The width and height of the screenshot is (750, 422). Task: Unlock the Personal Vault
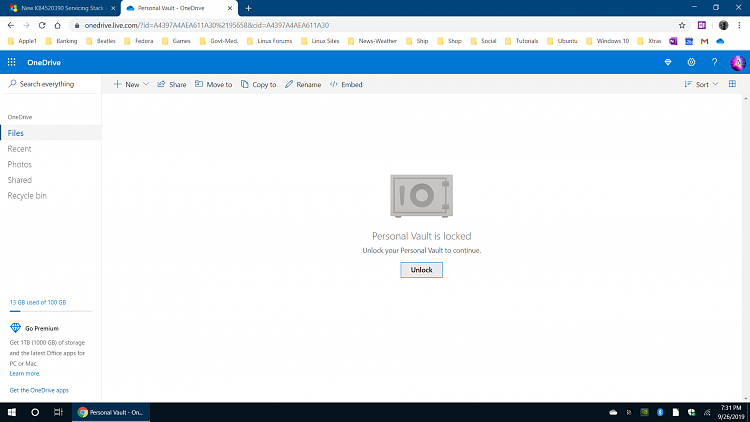point(421,270)
